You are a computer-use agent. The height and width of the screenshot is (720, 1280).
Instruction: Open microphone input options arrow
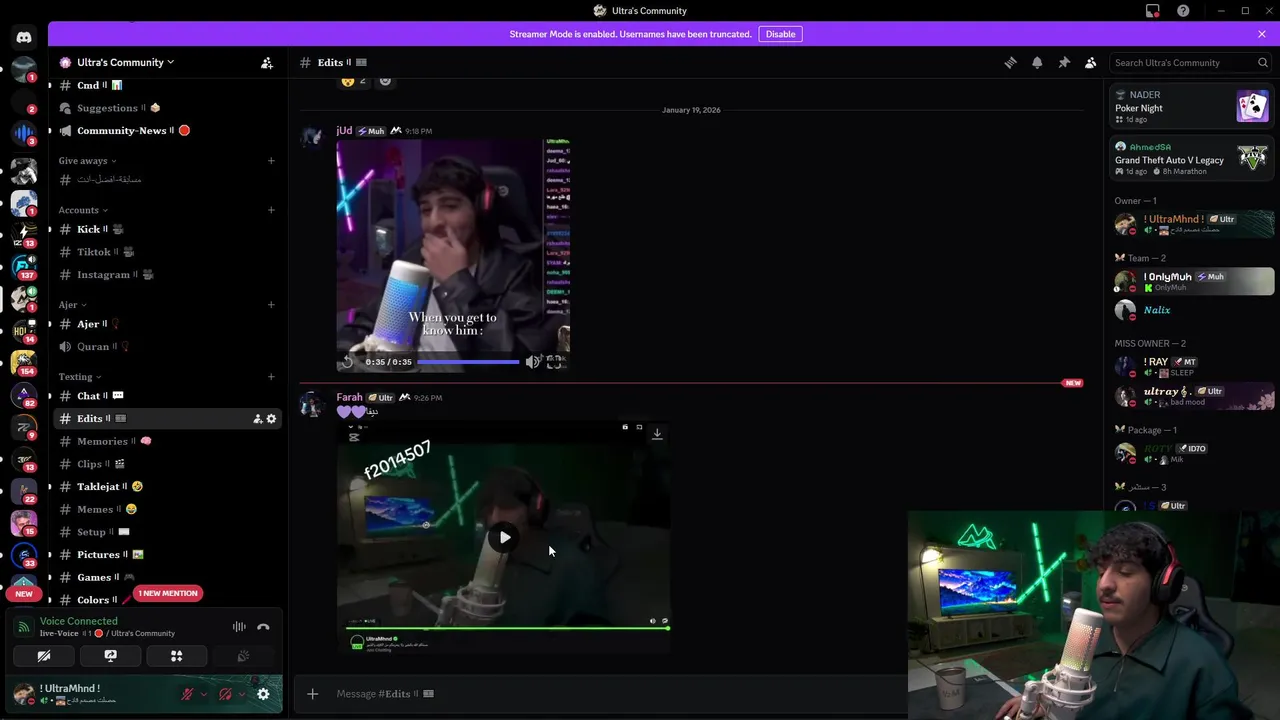203,694
